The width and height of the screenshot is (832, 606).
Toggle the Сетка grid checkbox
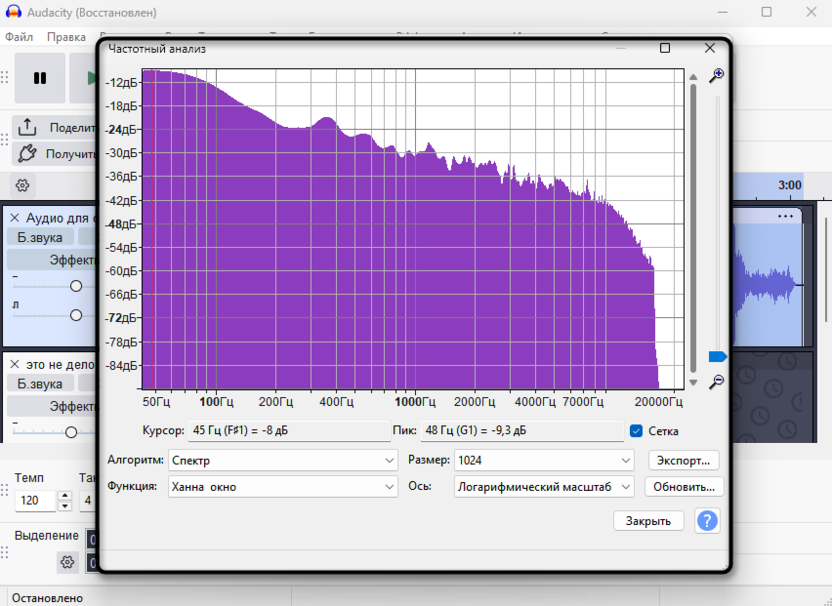(x=636, y=431)
